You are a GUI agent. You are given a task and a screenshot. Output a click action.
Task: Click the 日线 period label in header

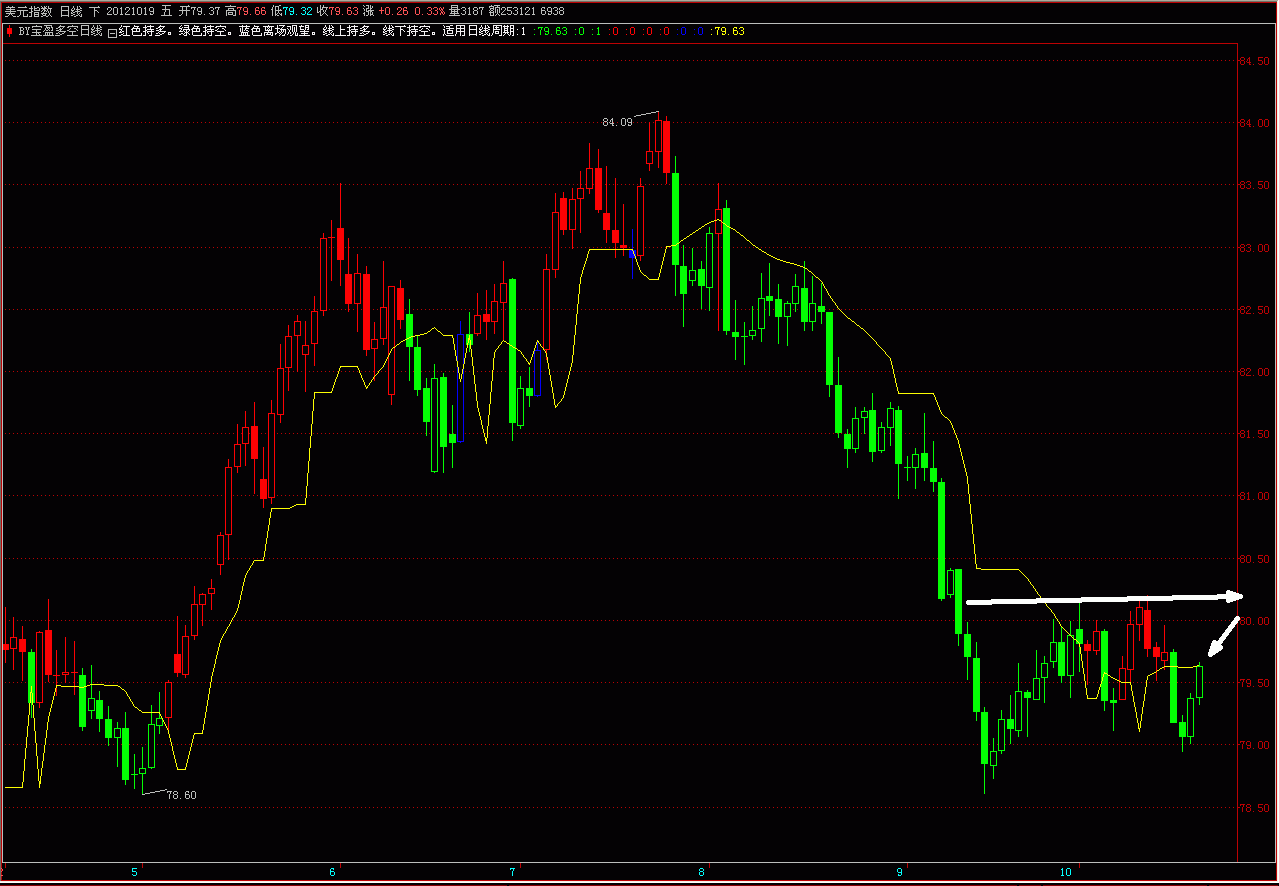point(71,11)
